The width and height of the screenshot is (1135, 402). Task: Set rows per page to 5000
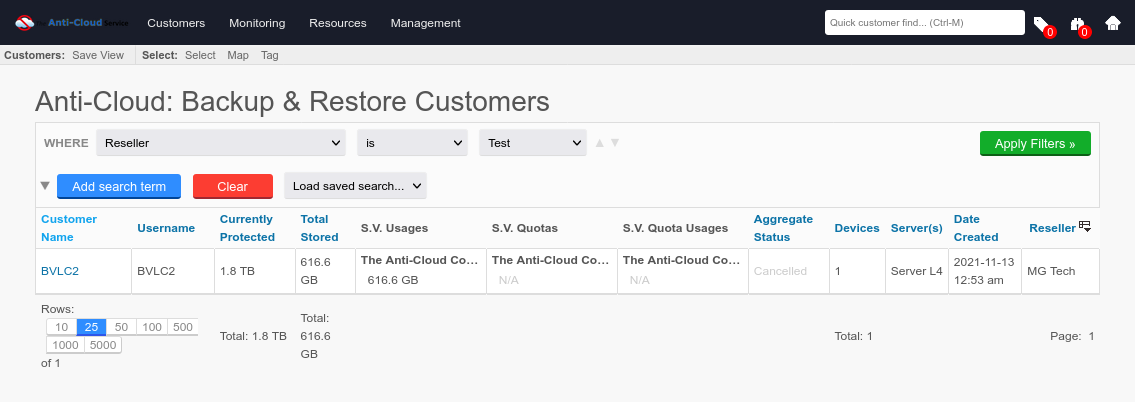tap(103, 345)
